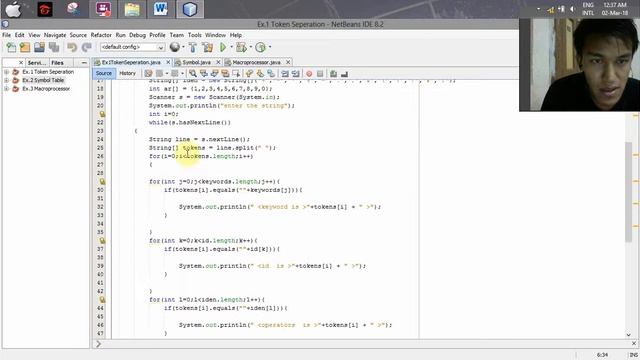Screen dimensions: 640x360
Task: Click the Shift Line Left icon
Action: pyautogui.click(x=285, y=73)
